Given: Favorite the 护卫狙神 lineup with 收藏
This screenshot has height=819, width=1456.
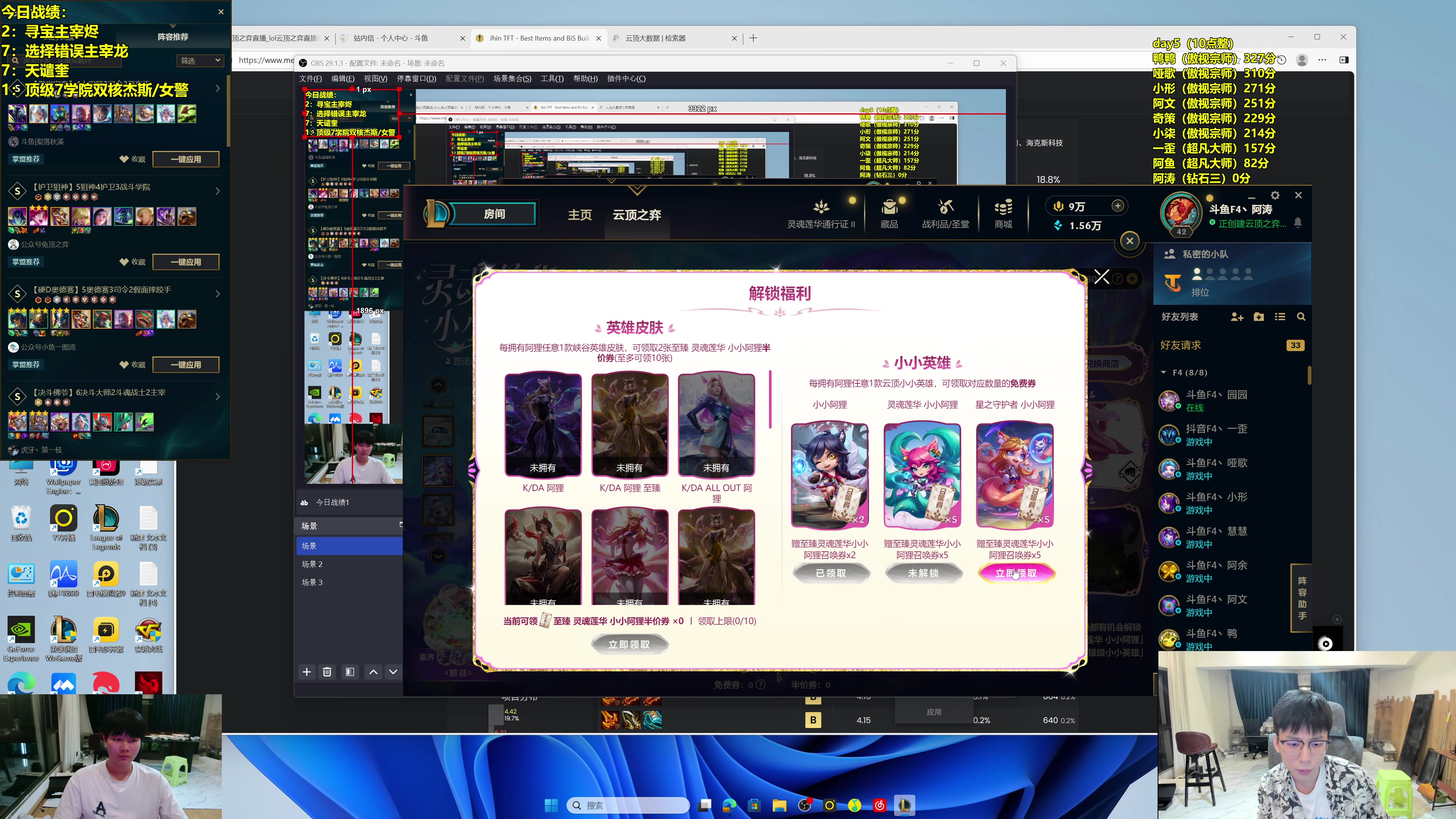Looking at the screenshot, I should [x=132, y=262].
